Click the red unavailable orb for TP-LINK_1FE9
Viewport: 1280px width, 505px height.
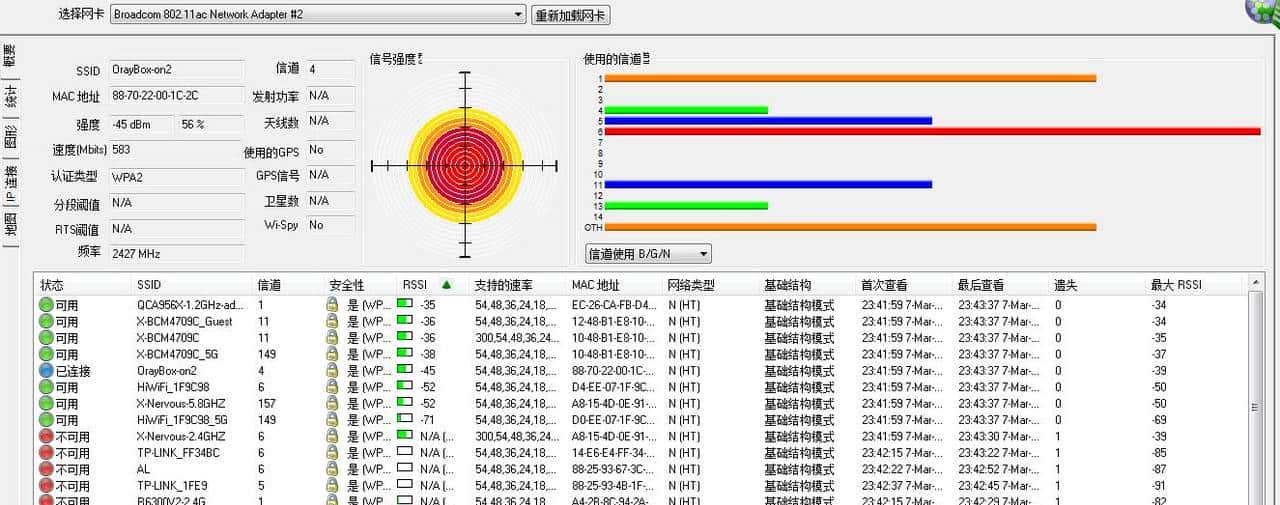click(x=46, y=486)
